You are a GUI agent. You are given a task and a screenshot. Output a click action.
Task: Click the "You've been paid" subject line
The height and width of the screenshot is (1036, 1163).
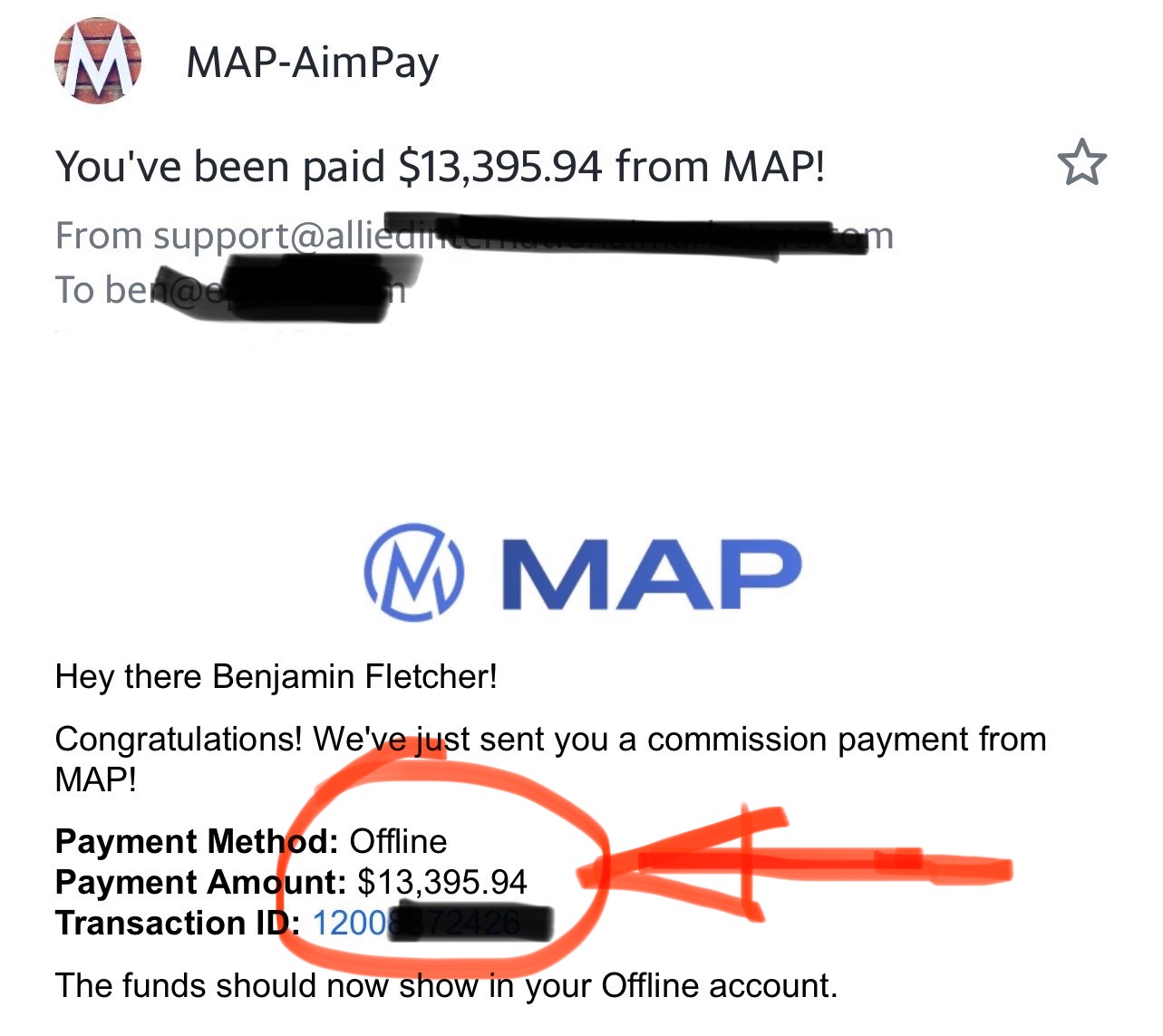tap(440, 167)
